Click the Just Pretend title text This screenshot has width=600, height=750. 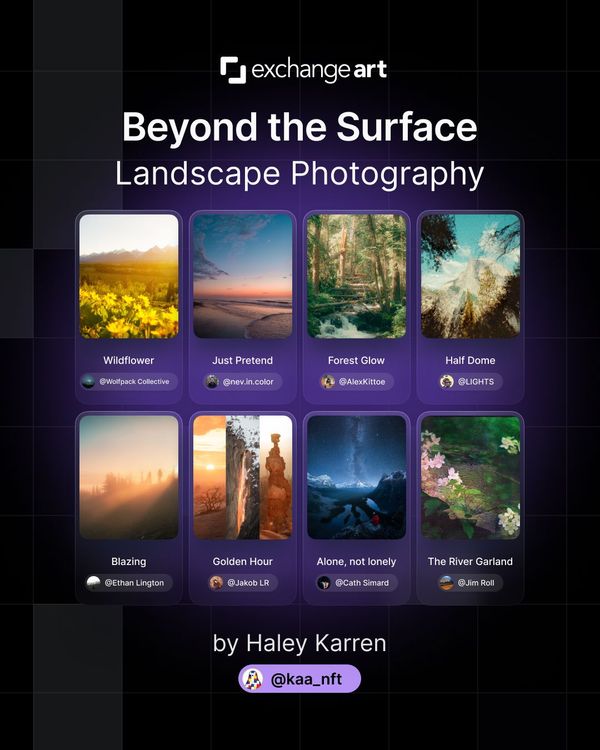[x=243, y=360]
